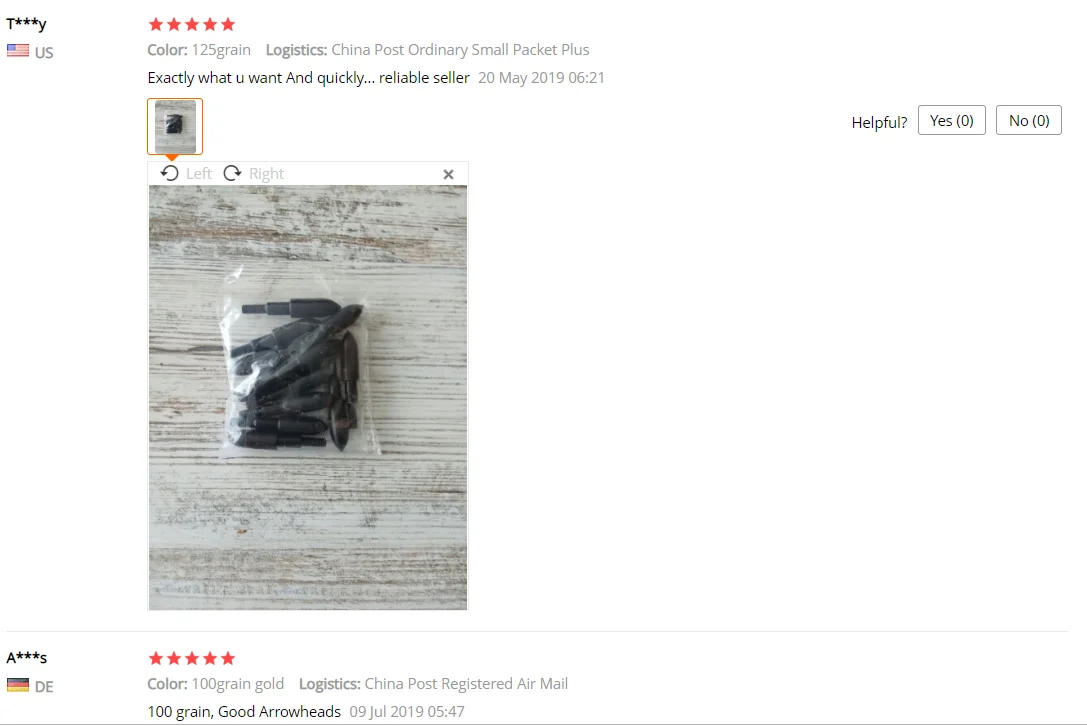The width and height of the screenshot is (1087, 726).
Task: Click the five-star rating of T***y
Action: 192,25
